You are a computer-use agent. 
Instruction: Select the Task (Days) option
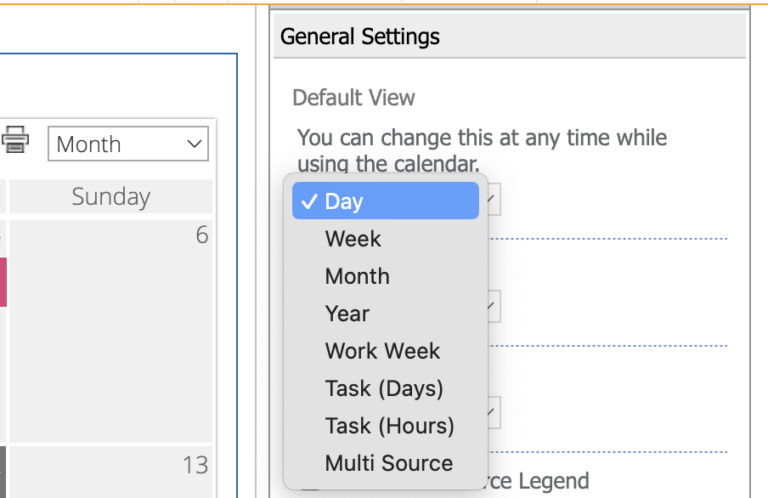click(x=385, y=388)
